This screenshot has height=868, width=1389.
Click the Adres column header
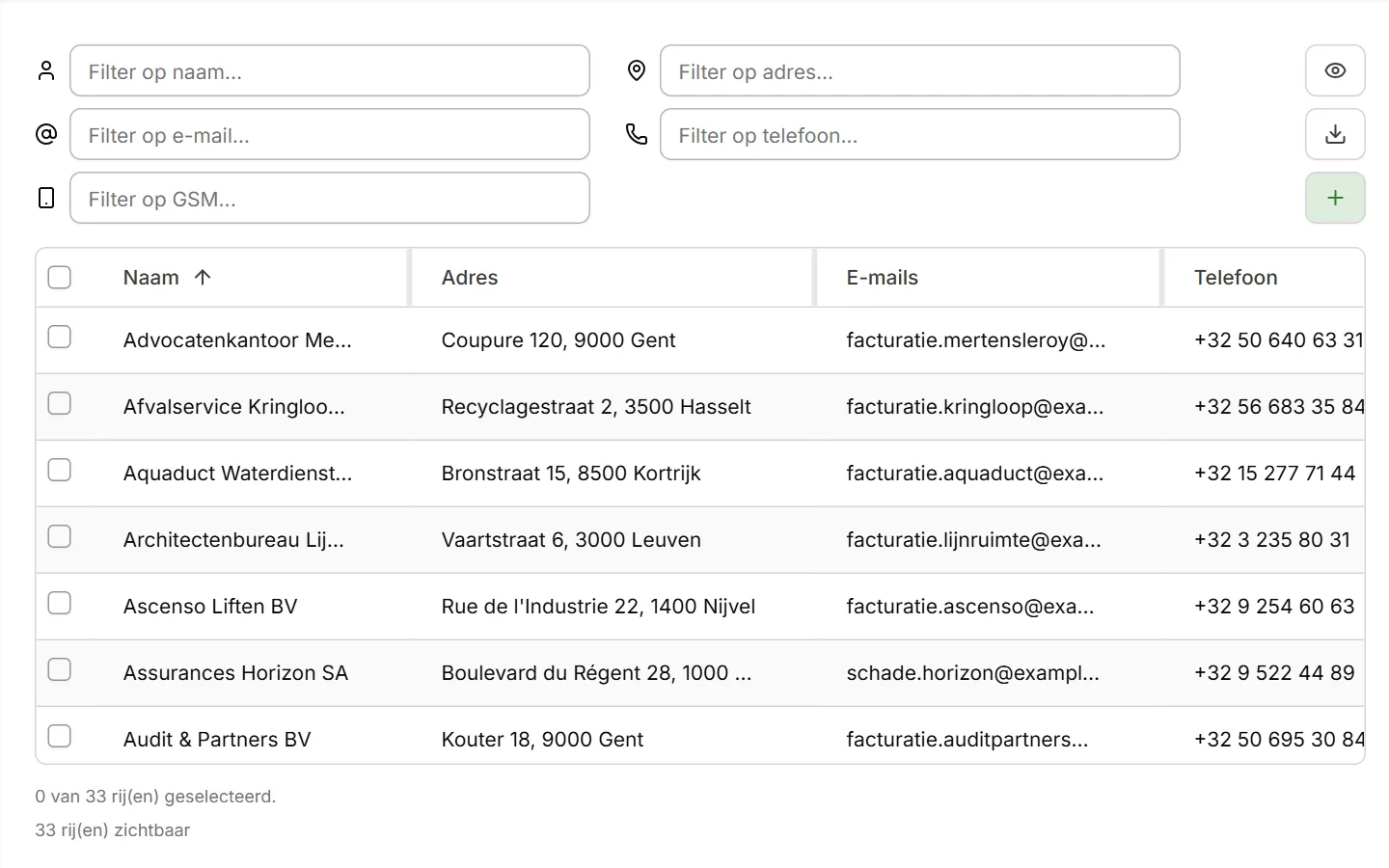coord(470,278)
